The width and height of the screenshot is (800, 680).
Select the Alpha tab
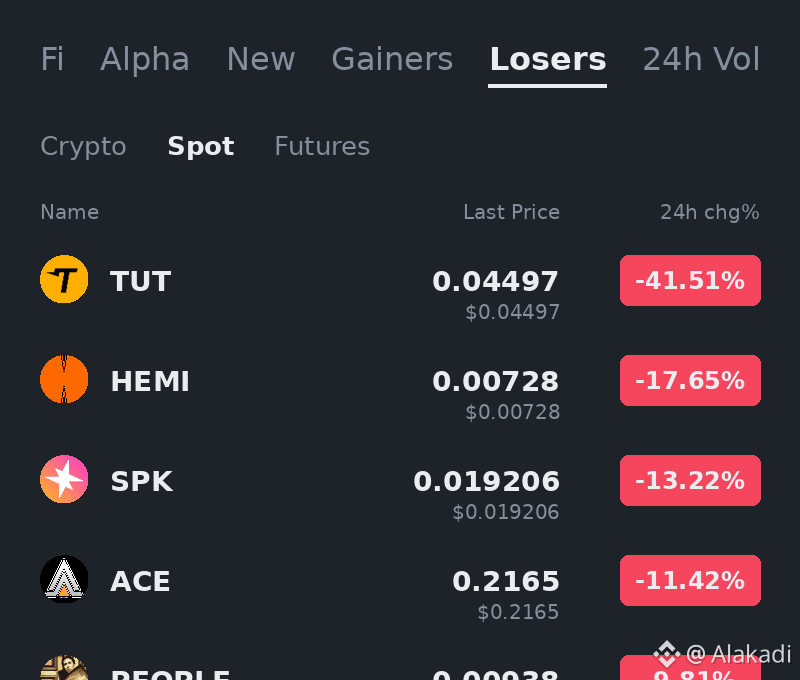145,59
